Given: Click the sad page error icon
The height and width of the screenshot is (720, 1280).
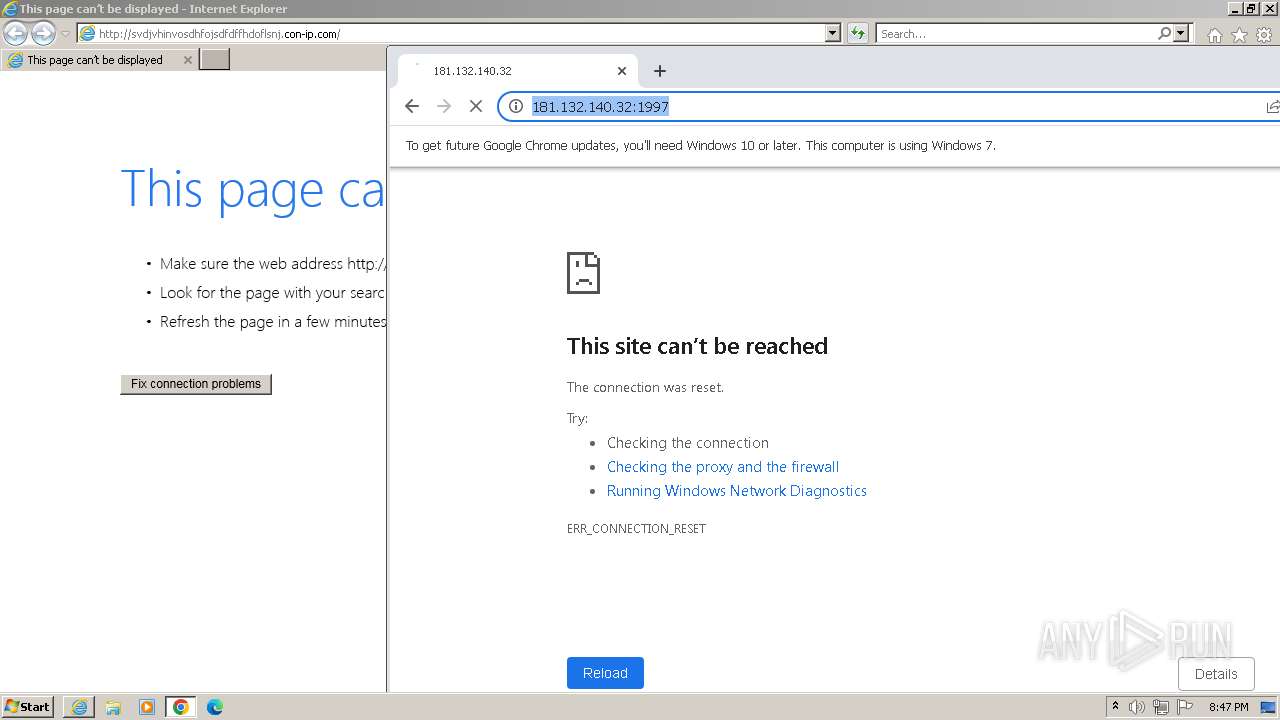Looking at the screenshot, I should [x=583, y=272].
